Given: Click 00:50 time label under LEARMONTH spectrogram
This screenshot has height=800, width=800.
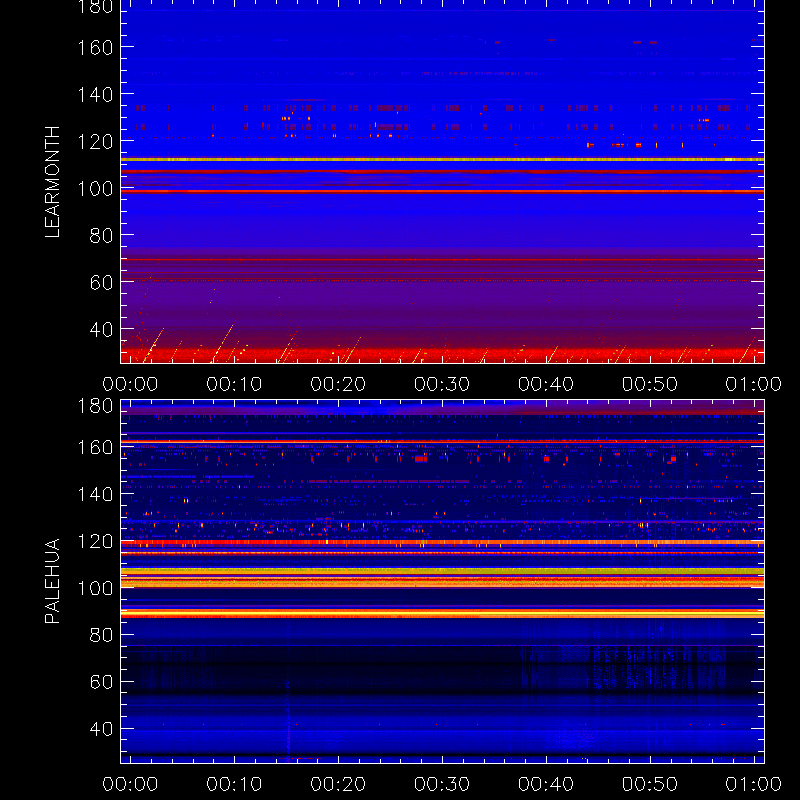Looking at the screenshot, I should pos(650,384).
